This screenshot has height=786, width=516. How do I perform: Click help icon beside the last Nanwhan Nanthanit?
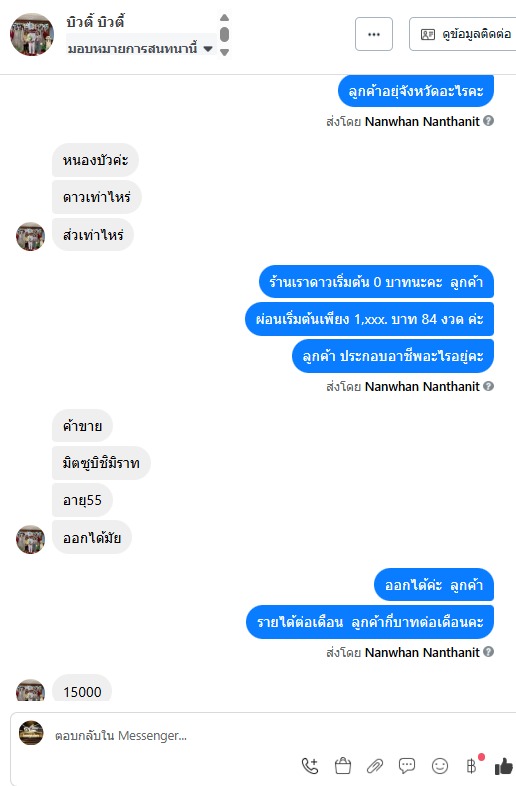(x=489, y=652)
